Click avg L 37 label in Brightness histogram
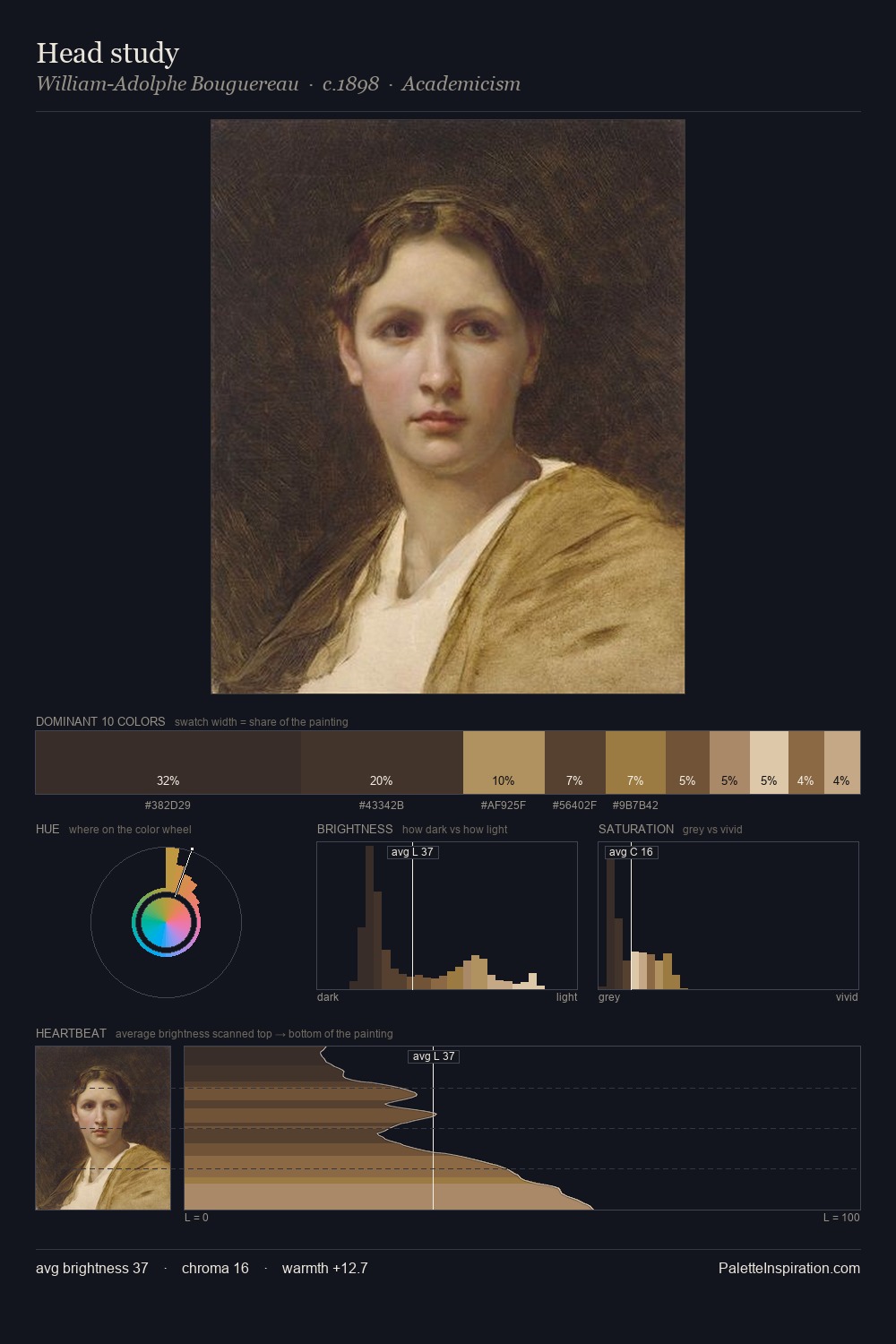 pos(412,852)
